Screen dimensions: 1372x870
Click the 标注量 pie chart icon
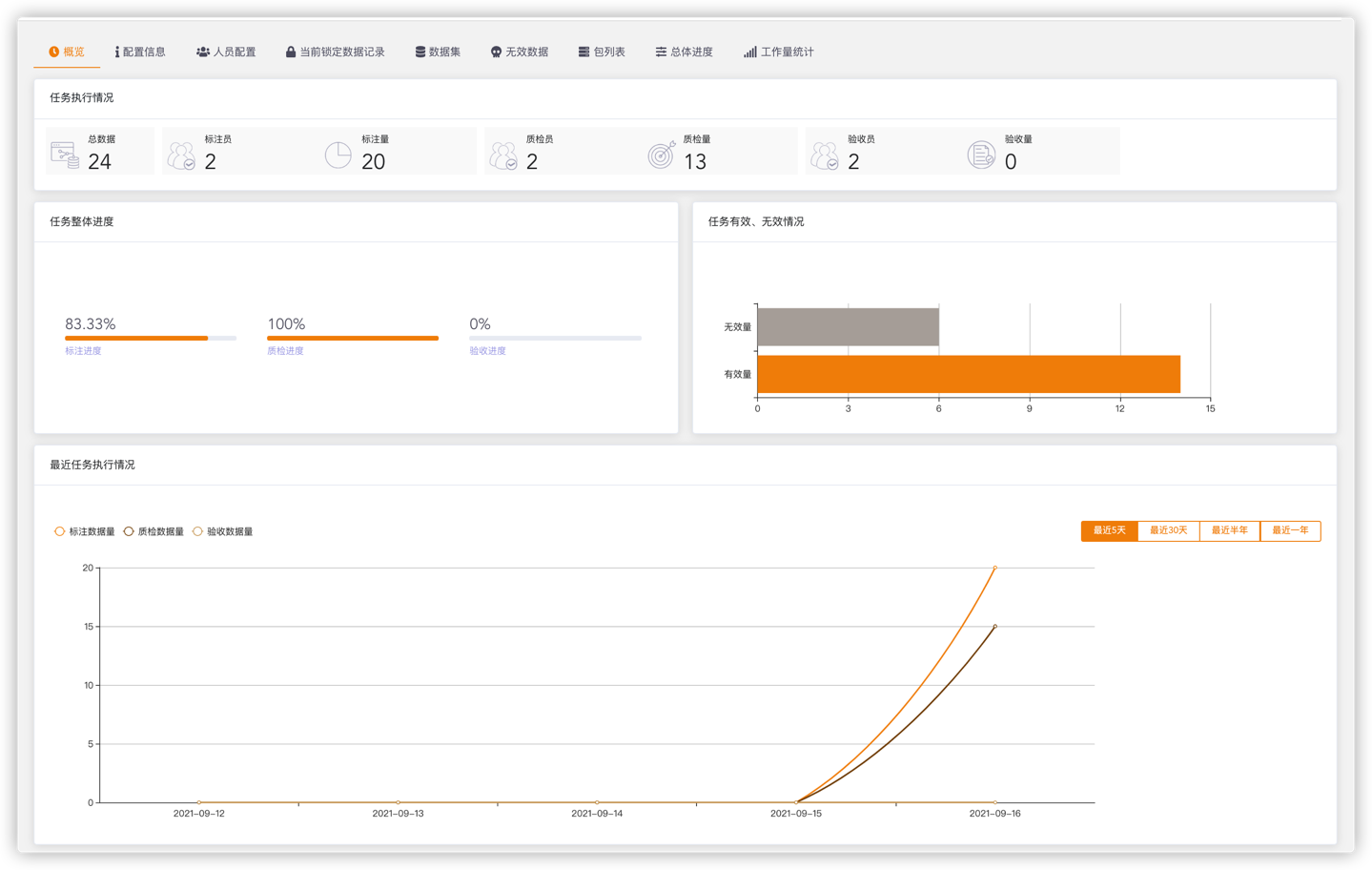[338, 155]
